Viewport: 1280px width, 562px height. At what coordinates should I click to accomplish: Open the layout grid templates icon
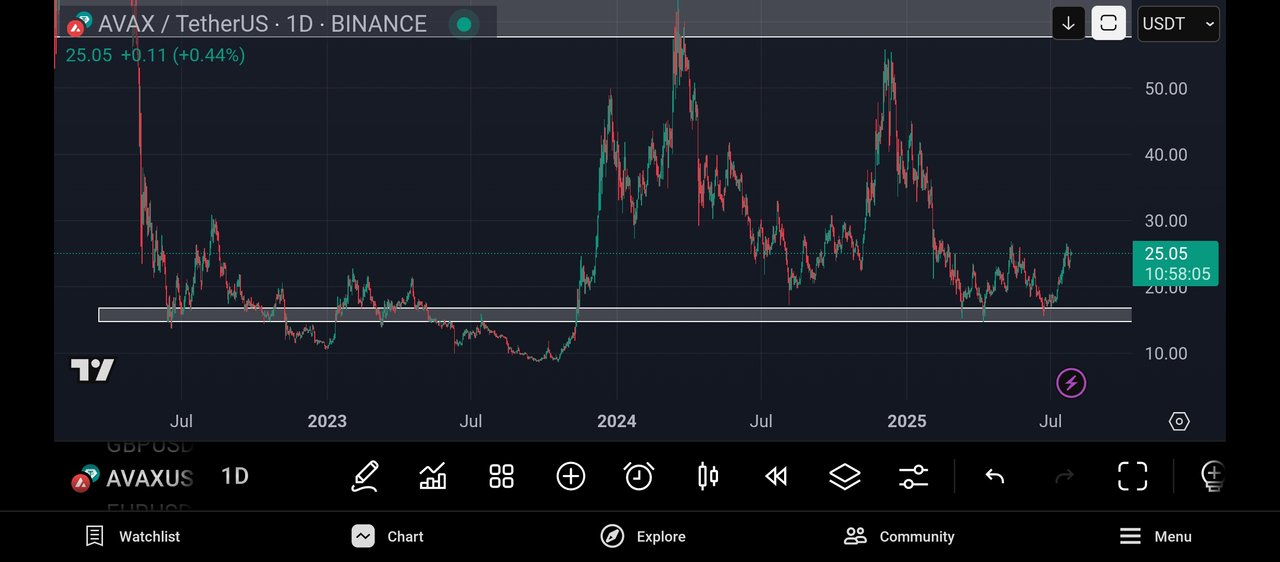point(501,476)
